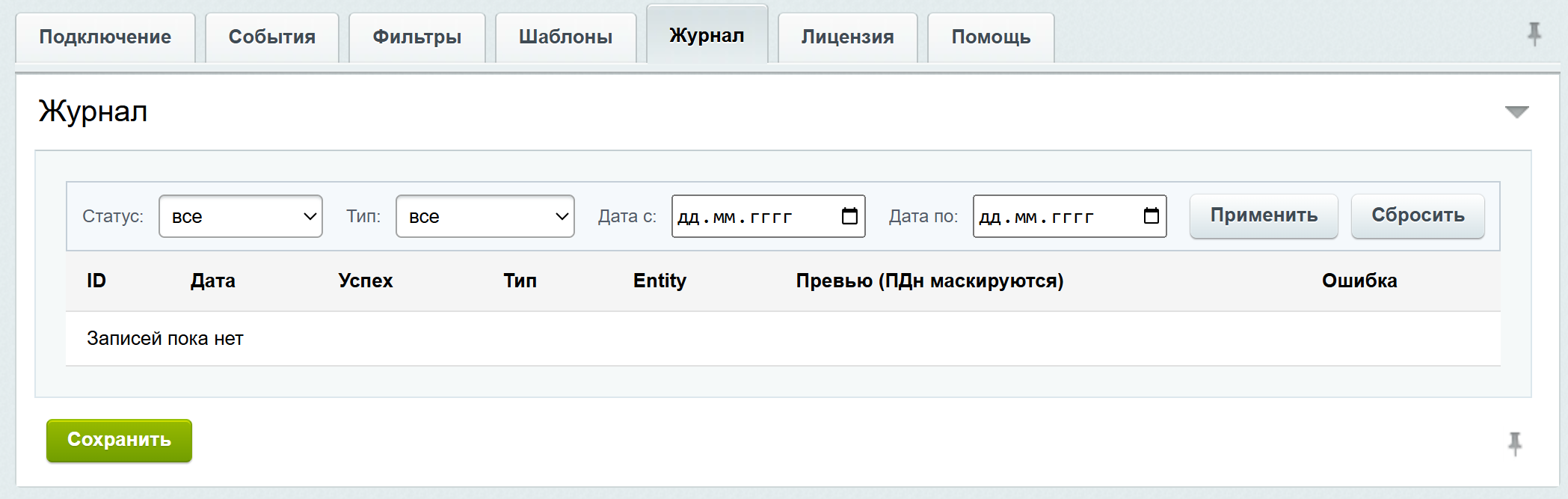Viewport: 1568px width, 499px height.
Task: Click the 'Записей пока нет' text
Action: (x=165, y=339)
